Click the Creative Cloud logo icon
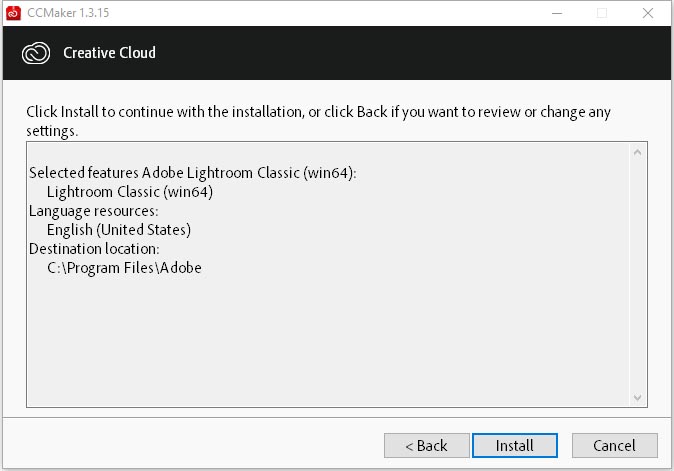 point(36,53)
